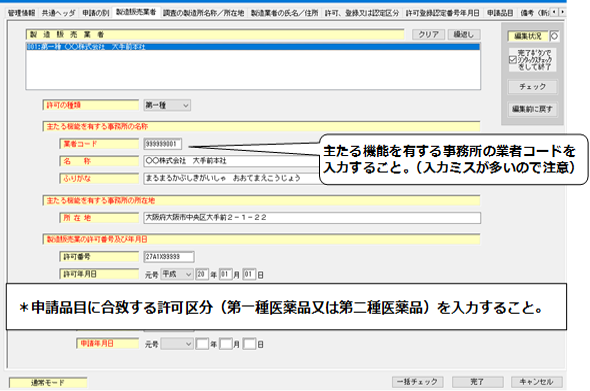Viewport: 590px width, 391px height.
Task: Open the 調査の製造所名称/所在地 tab
Action: [x=204, y=13]
